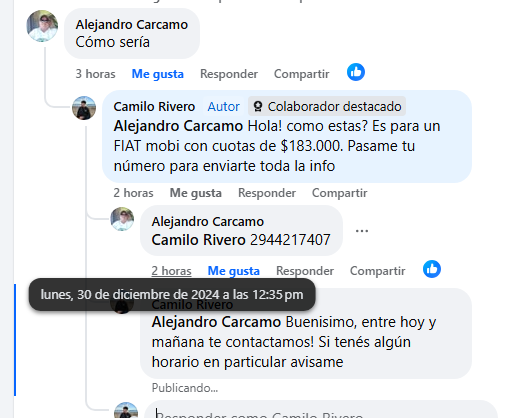
Task: Click Camilo's avatar next to the reply box
Action: [126, 412]
